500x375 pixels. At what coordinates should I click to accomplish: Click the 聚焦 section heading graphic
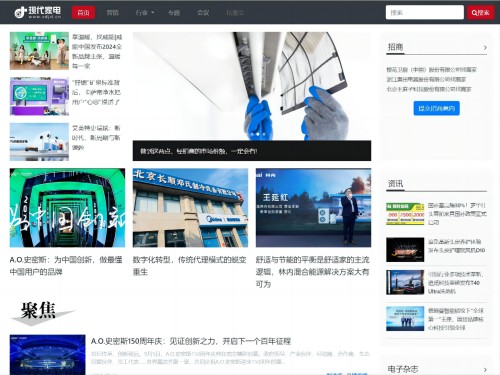[x=42, y=313]
